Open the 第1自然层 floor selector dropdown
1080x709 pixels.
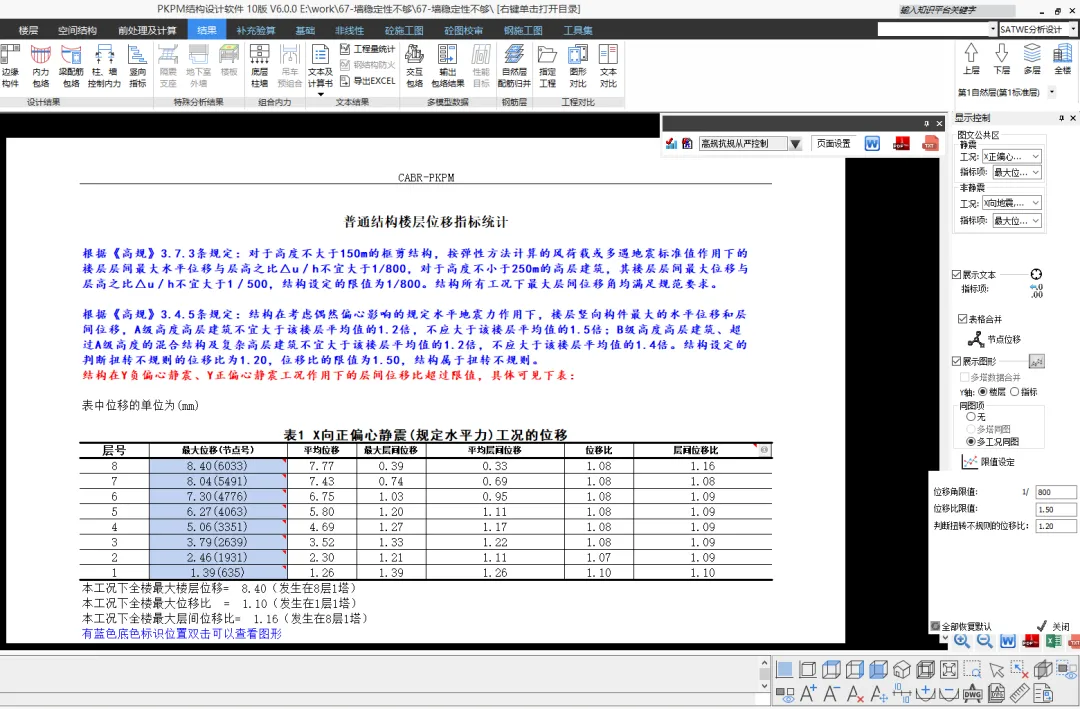click(1052, 92)
